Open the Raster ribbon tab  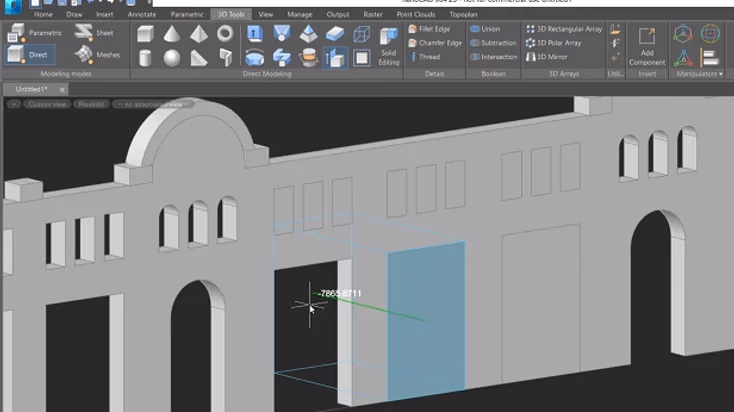[x=373, y=15]
